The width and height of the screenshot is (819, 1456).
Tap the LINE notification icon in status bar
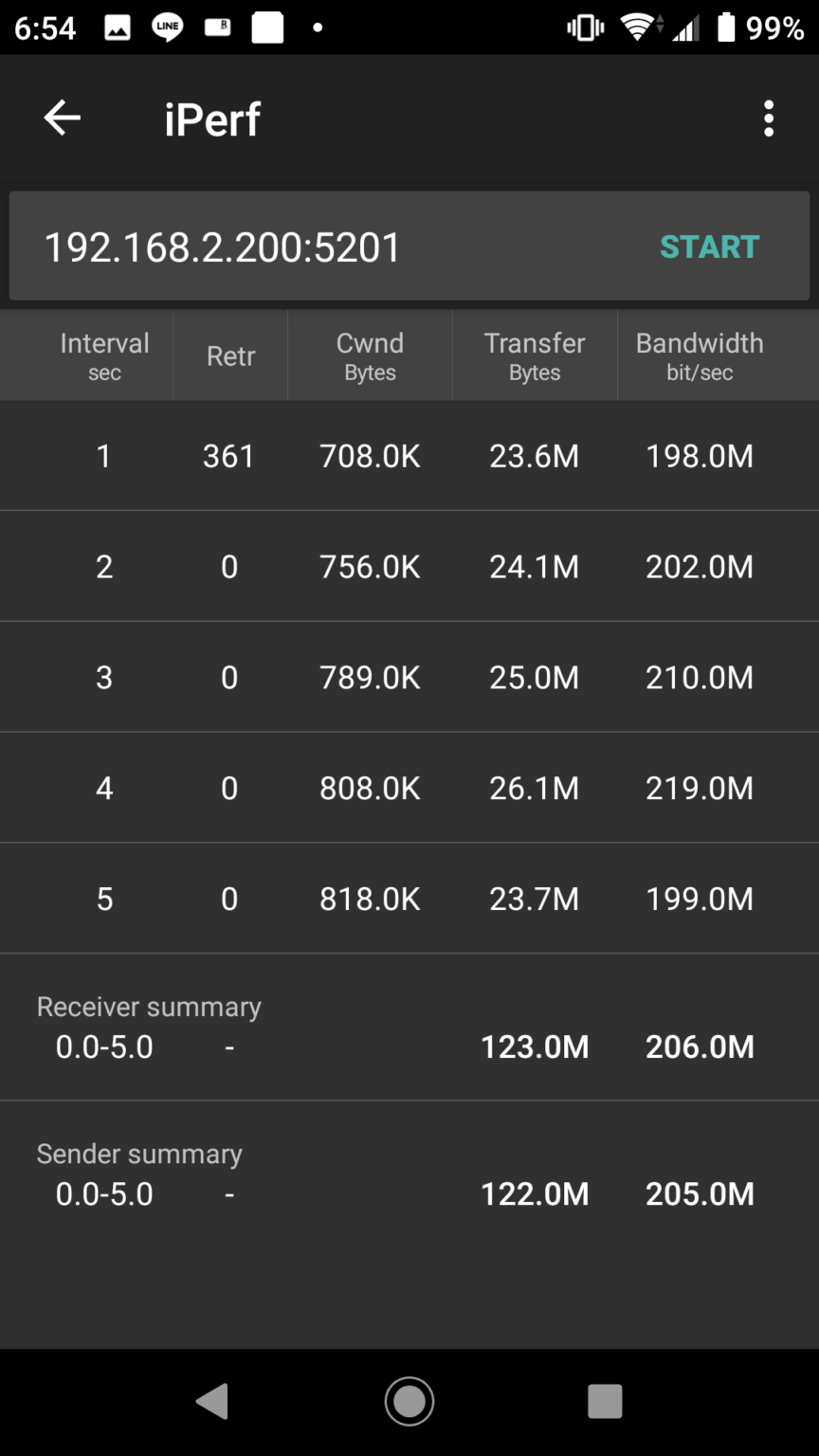pos(165,27)
